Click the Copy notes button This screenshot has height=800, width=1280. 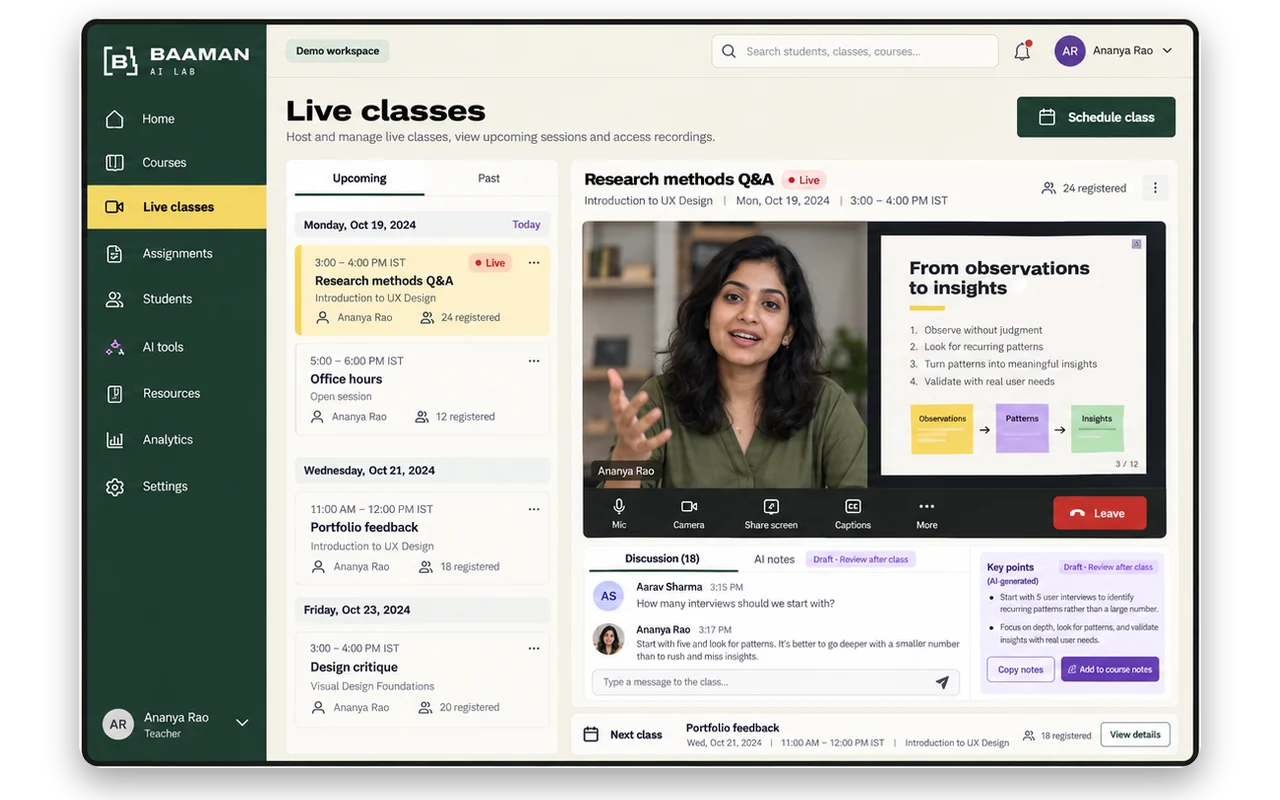pyautogui.click(x=1020, y=670)
